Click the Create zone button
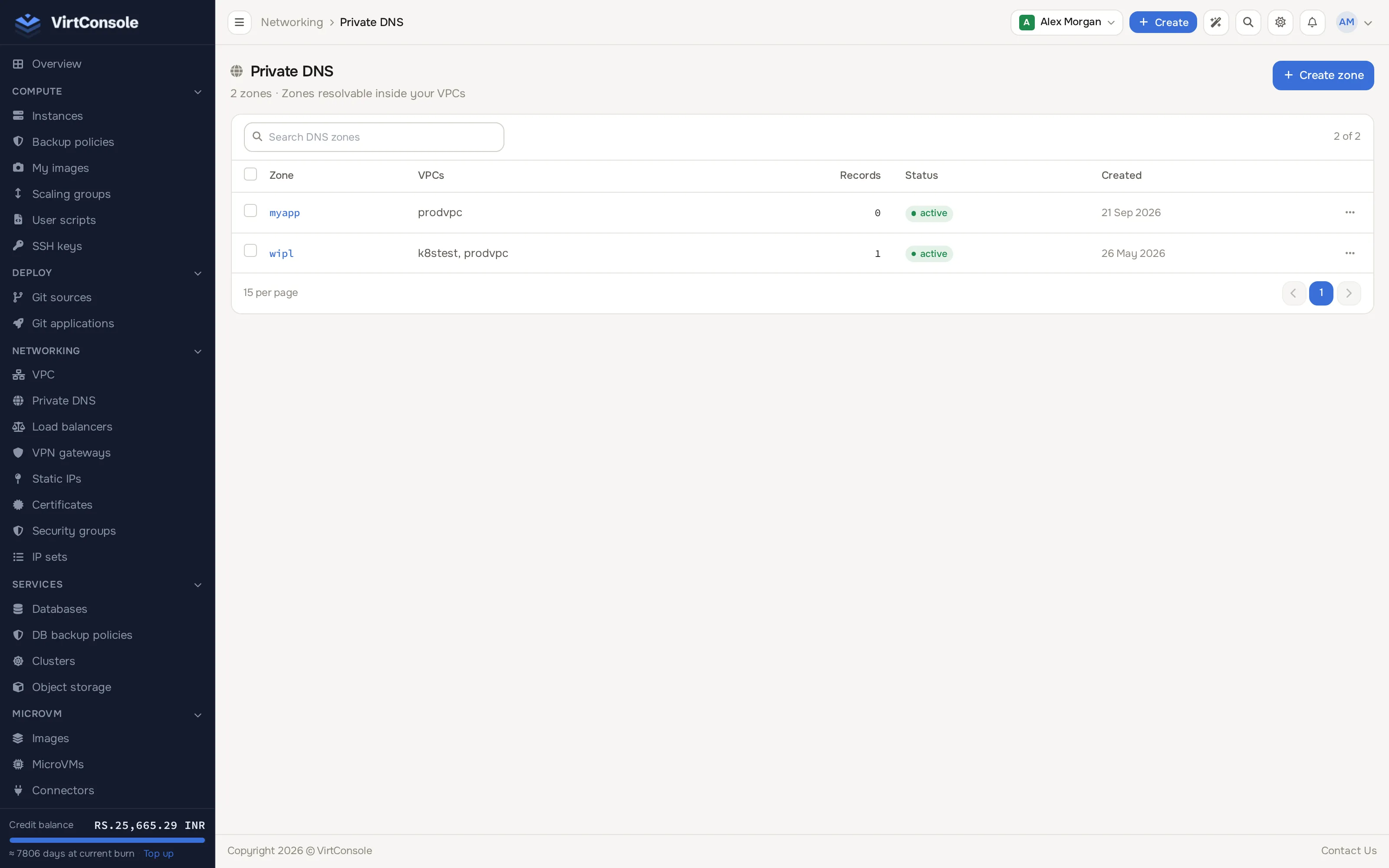Screen dimensions: 1389x868 coord(1323,75)
